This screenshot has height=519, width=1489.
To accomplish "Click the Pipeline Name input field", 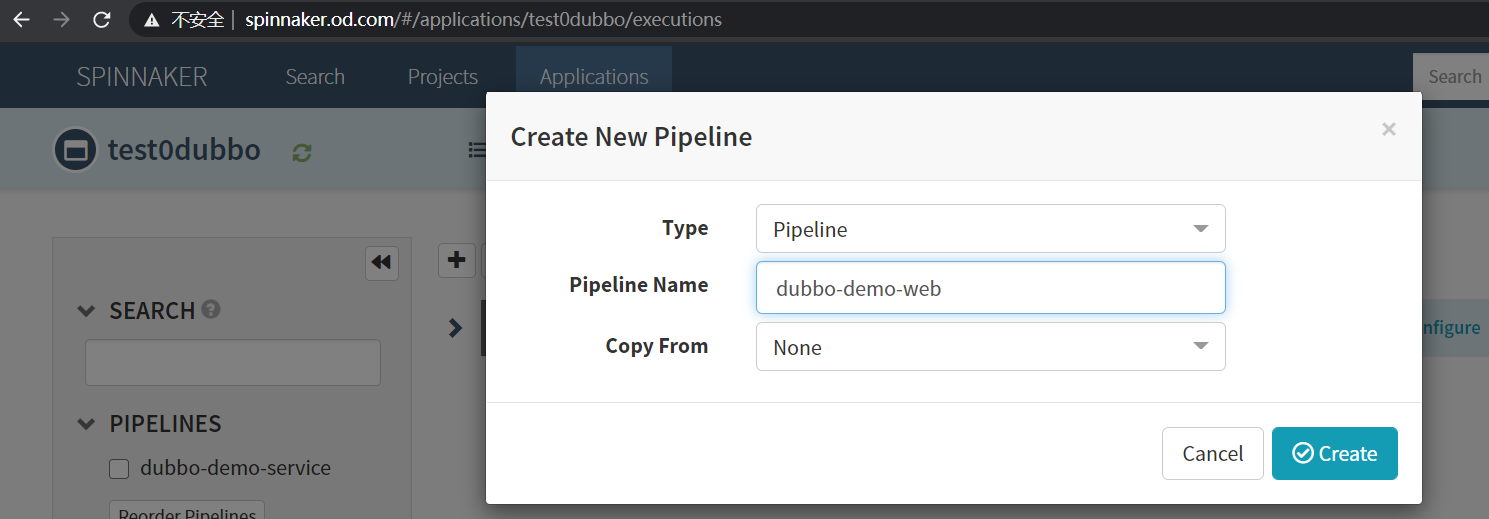I will coord(990,288).
